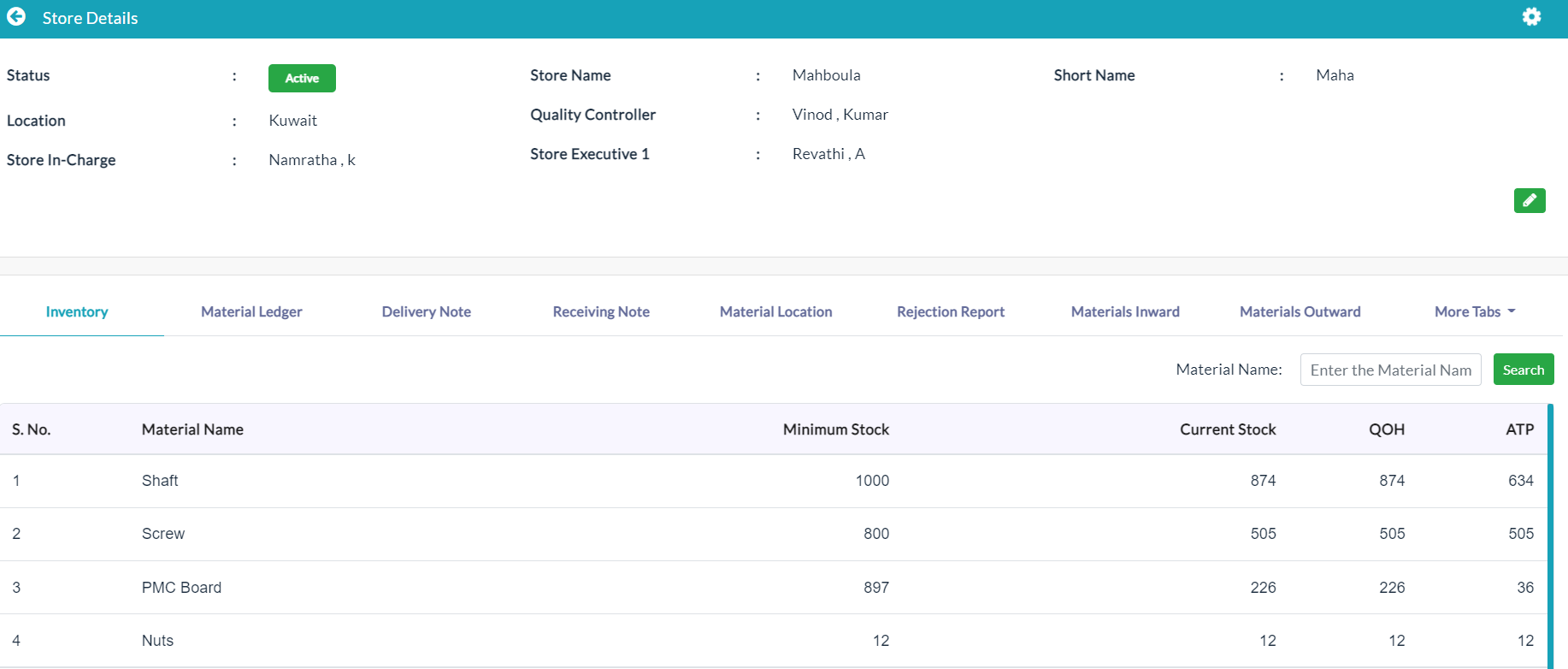Click the Current Stock column header
The image size is (1568, 669).
[1228, 429]
